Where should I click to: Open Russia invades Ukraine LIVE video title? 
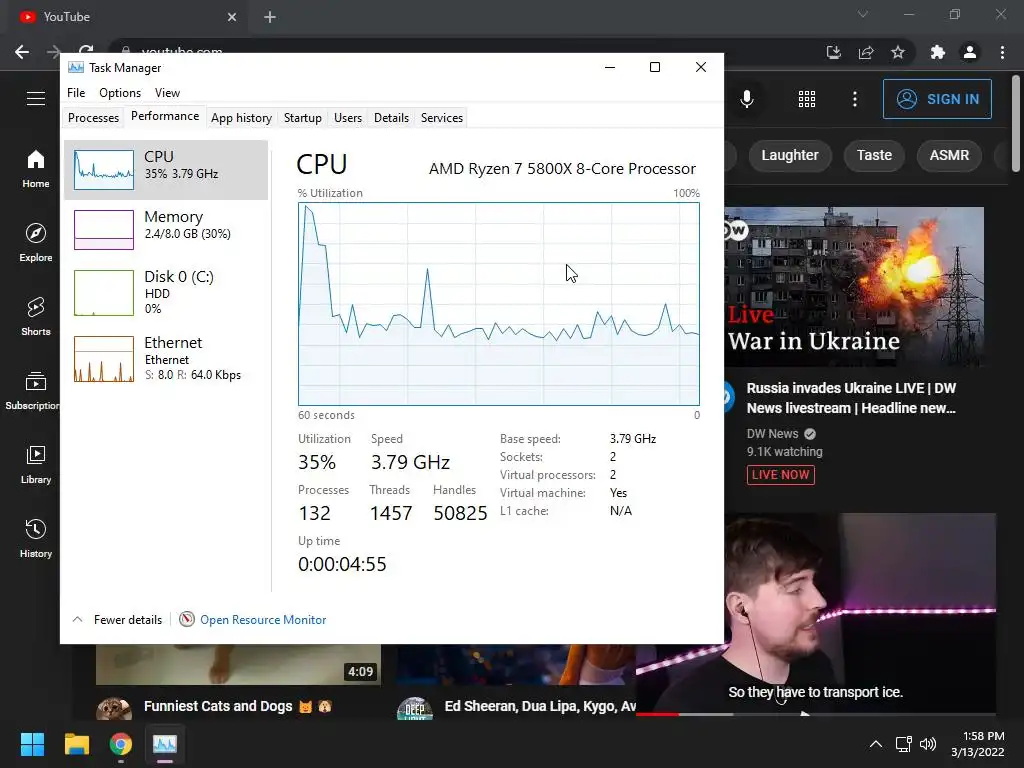point(851,398)
